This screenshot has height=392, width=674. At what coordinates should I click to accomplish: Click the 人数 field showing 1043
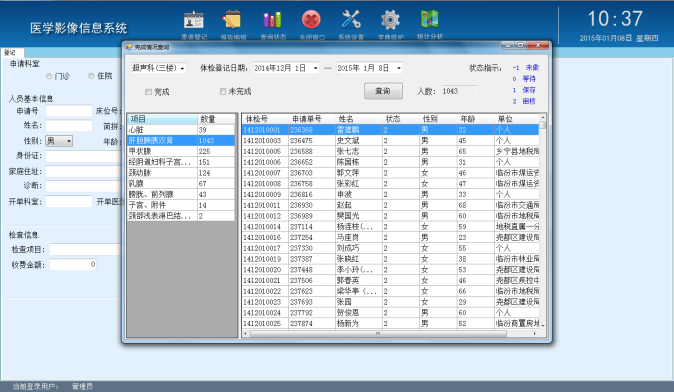coord(460,91)
